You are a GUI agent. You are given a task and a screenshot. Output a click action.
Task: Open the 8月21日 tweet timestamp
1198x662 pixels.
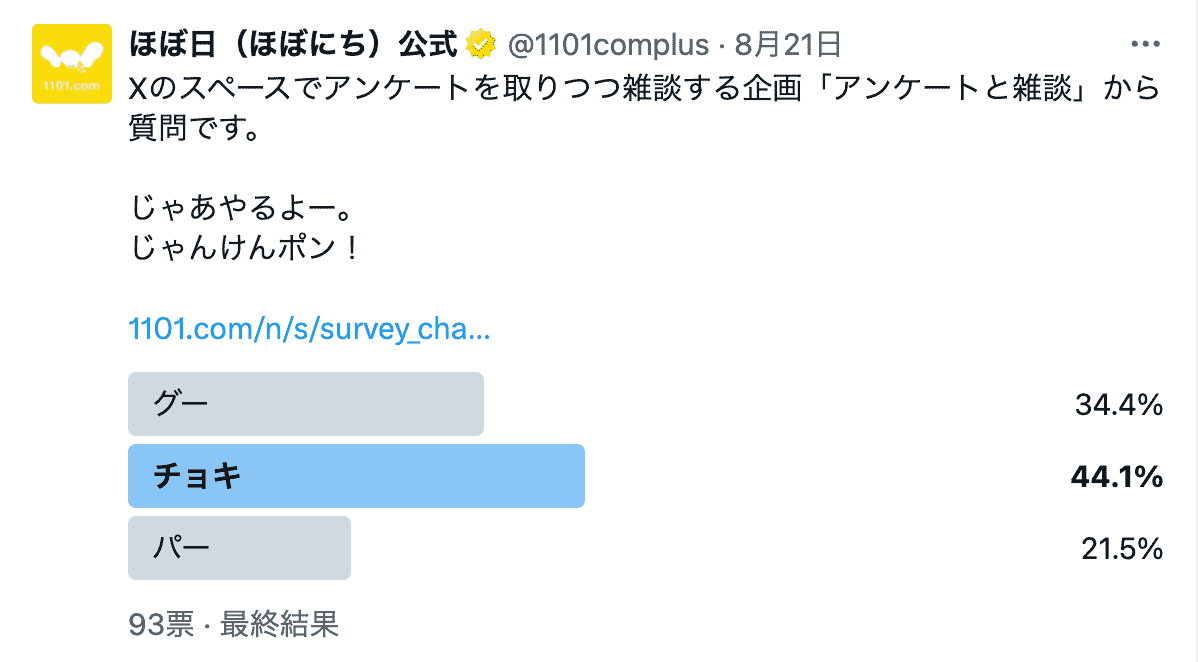point(787,45)
